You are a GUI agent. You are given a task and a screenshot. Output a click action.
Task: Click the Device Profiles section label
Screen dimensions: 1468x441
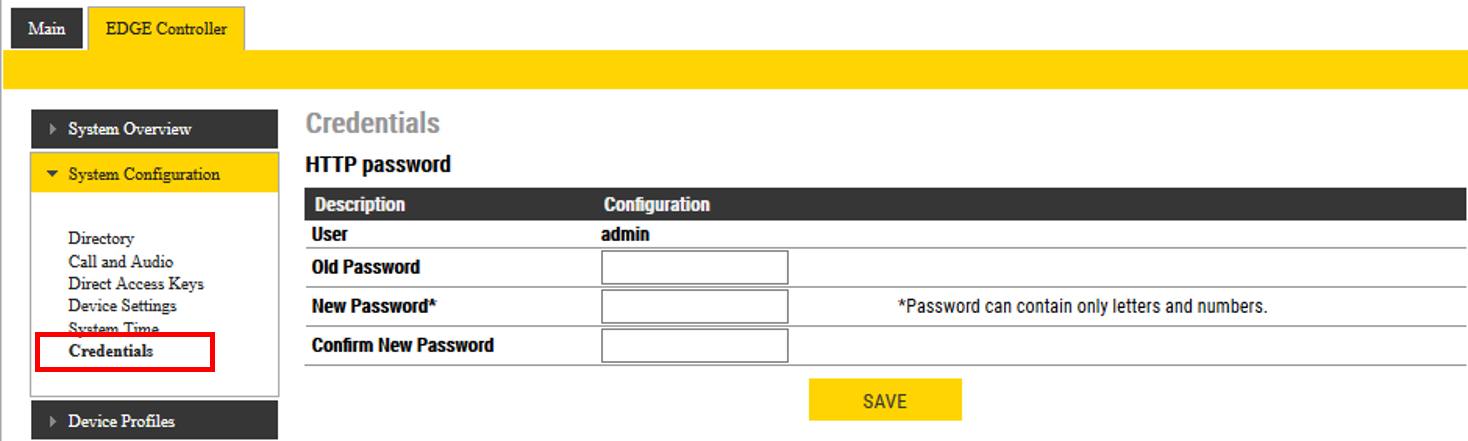[121, 421]
